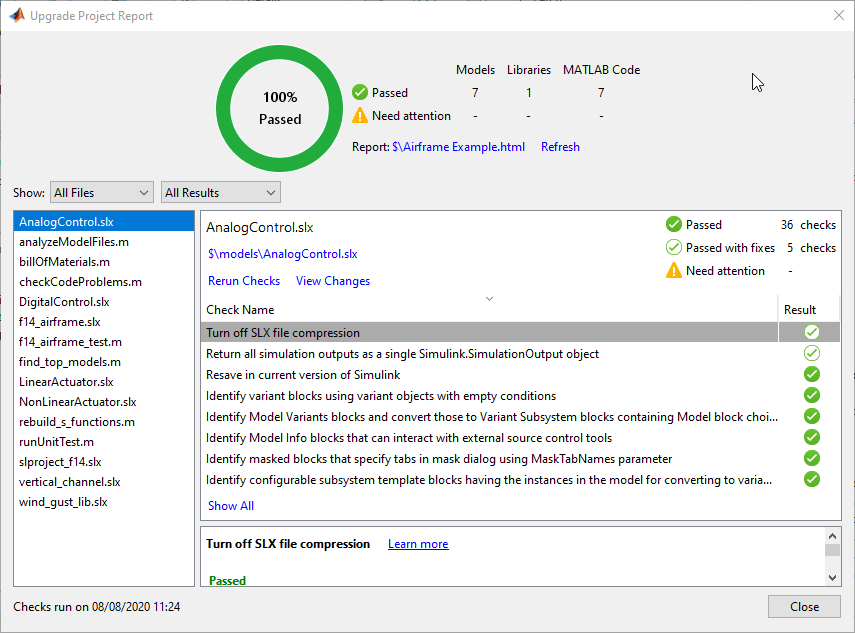Screen dimensions: 855x633
Task: Click the green Passed checkmark icon in summary
Action: pyautogui.click(x=360, y=93)
